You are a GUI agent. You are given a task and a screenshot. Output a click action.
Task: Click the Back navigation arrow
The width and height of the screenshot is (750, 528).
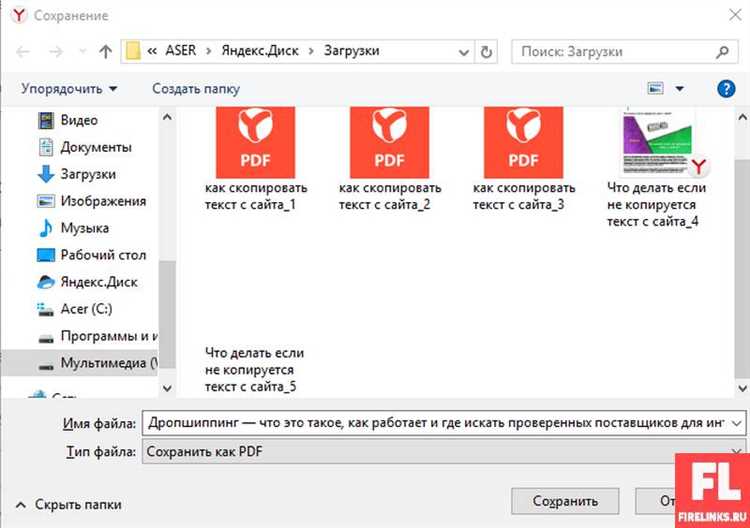(x=23, y=51)
